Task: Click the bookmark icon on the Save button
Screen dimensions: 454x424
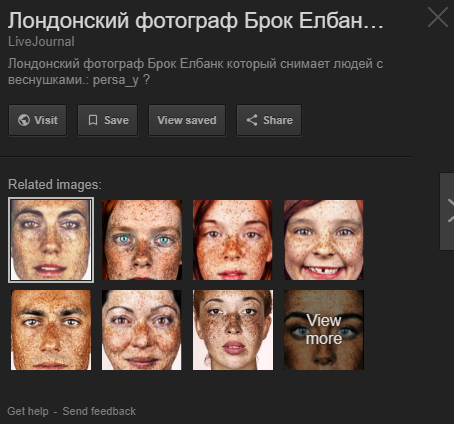Action: tap(93, 120)
